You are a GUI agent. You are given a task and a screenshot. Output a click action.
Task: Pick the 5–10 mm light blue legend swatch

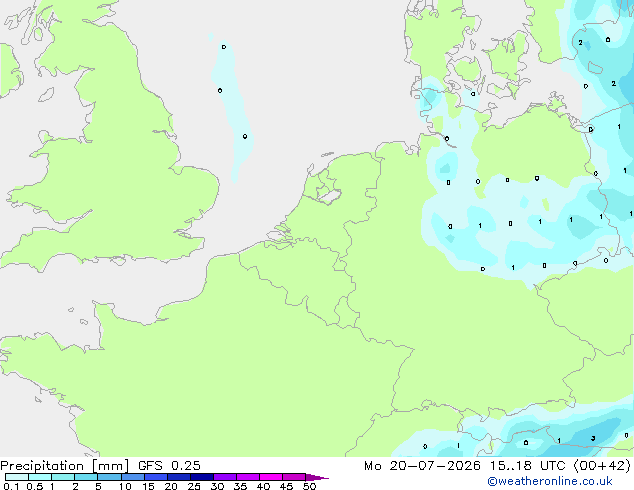109,477
